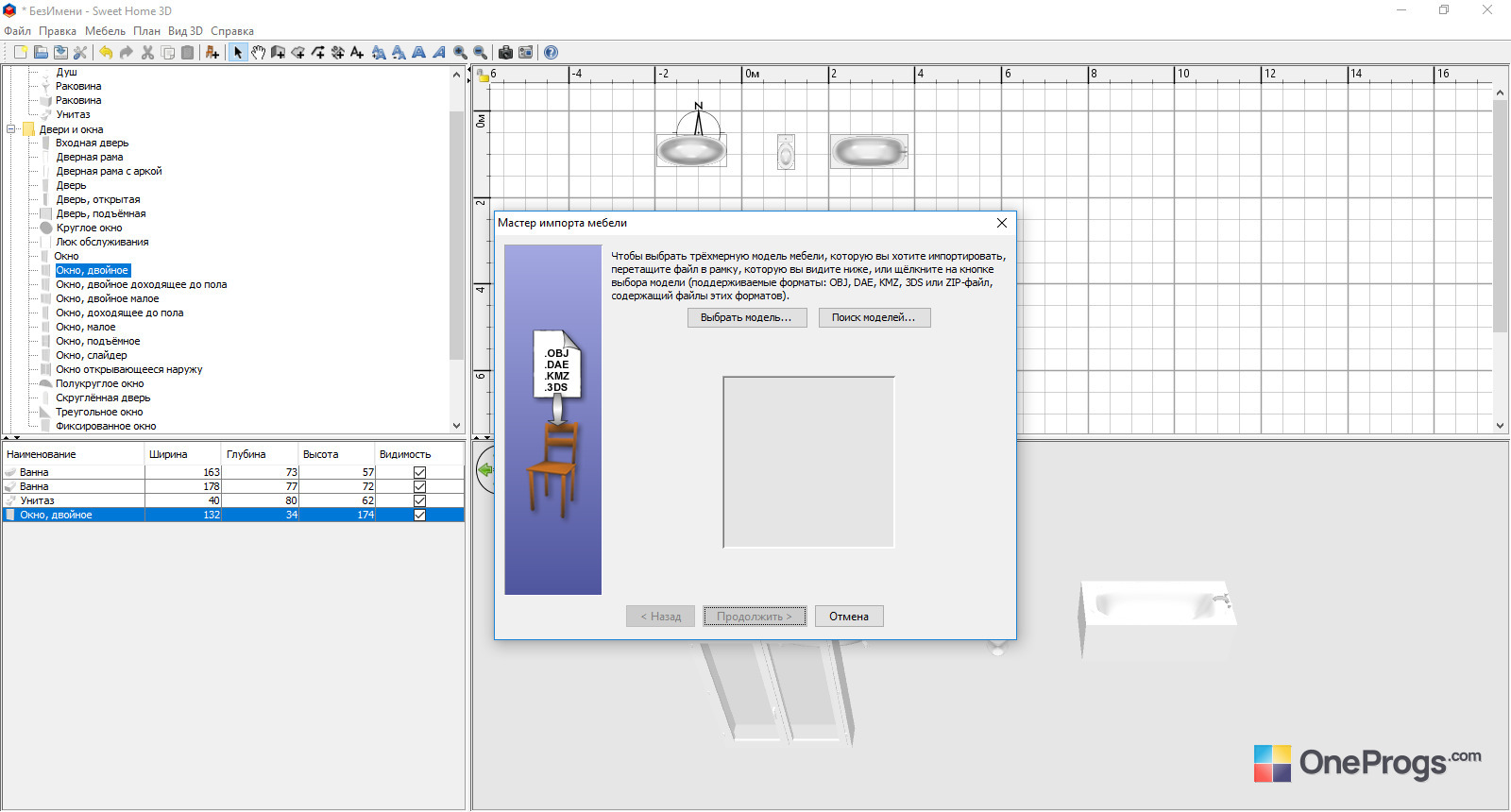Add furniture to home with chair-plus icon
The image size is (1511, 812).
pyautogui.click(x=212, y=53)
